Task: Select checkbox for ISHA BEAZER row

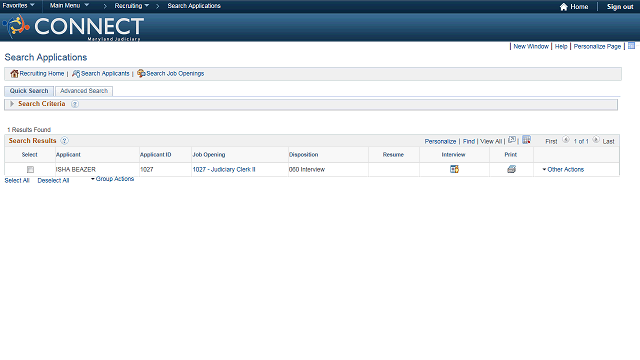Action: point(30,169)
